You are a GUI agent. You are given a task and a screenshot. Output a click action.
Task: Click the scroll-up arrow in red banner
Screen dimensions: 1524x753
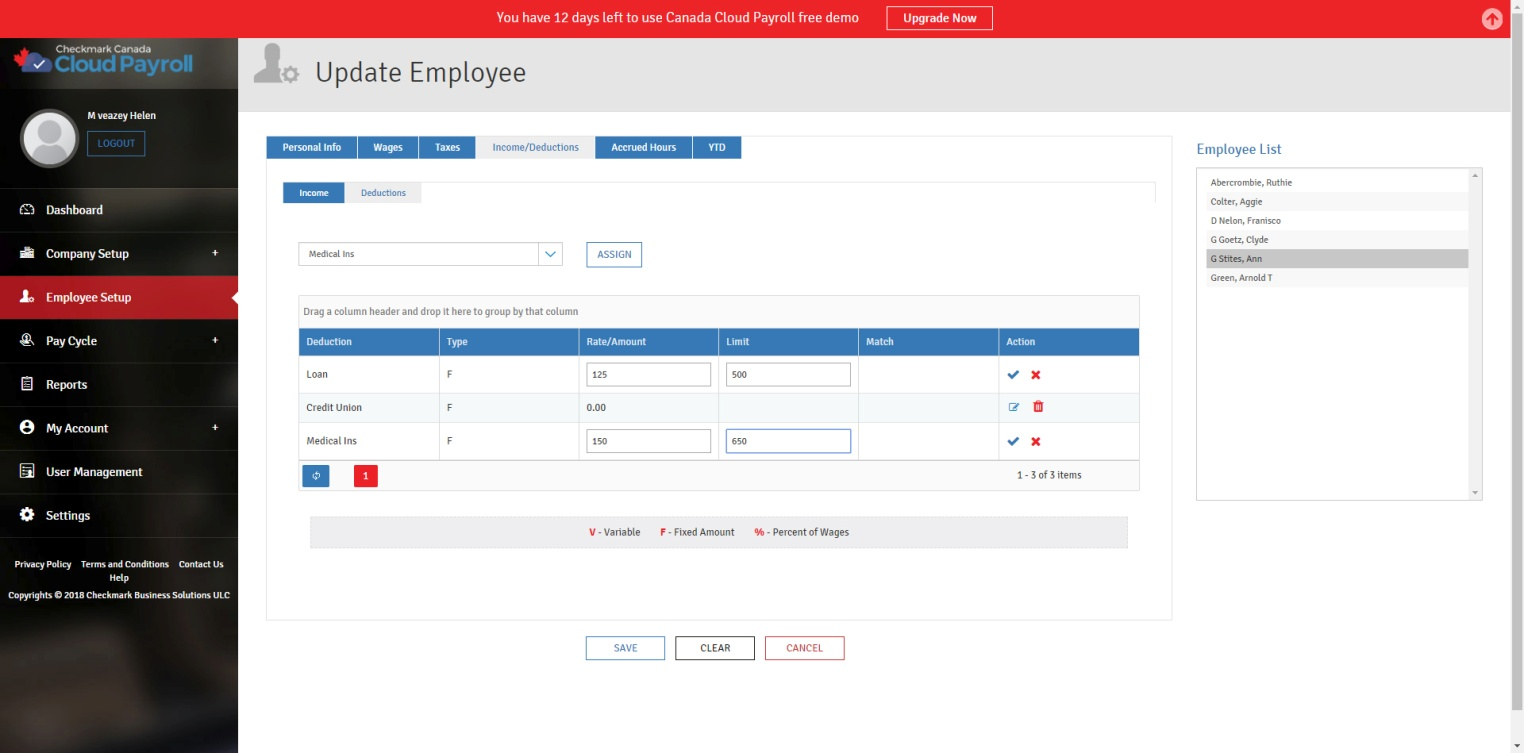click(x=1492, y=19)
